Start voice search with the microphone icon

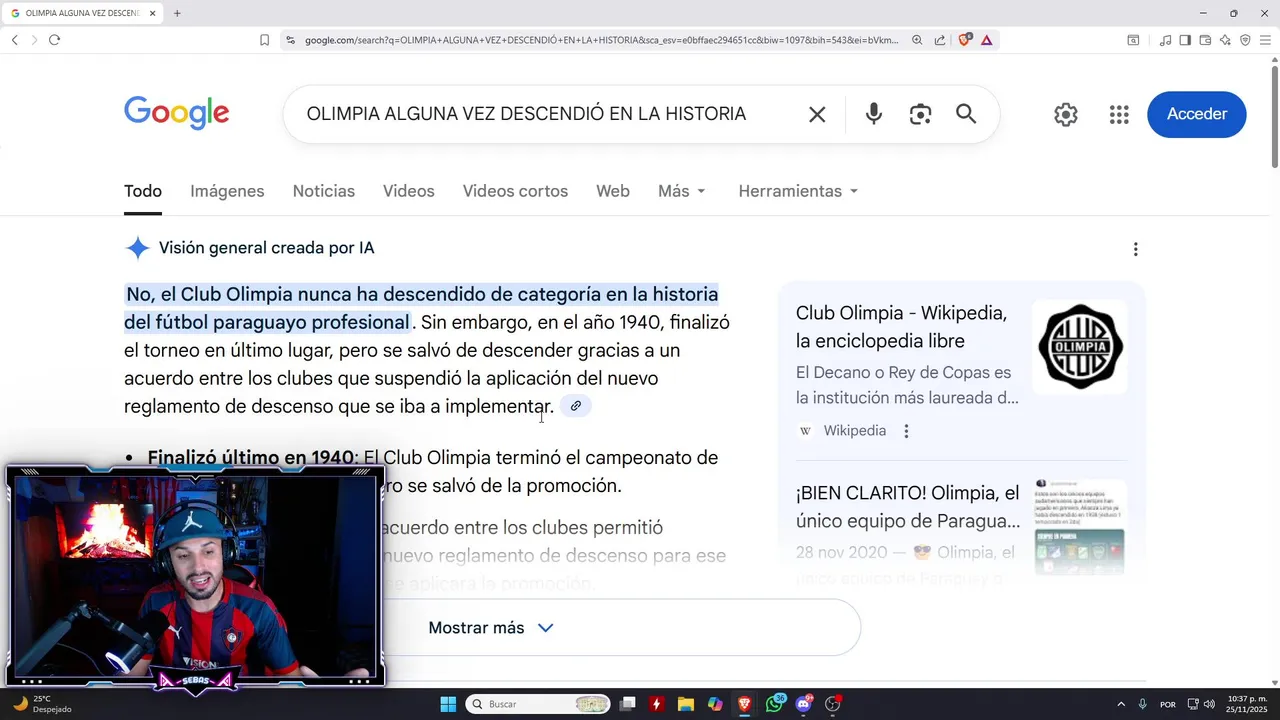point(874,114)
